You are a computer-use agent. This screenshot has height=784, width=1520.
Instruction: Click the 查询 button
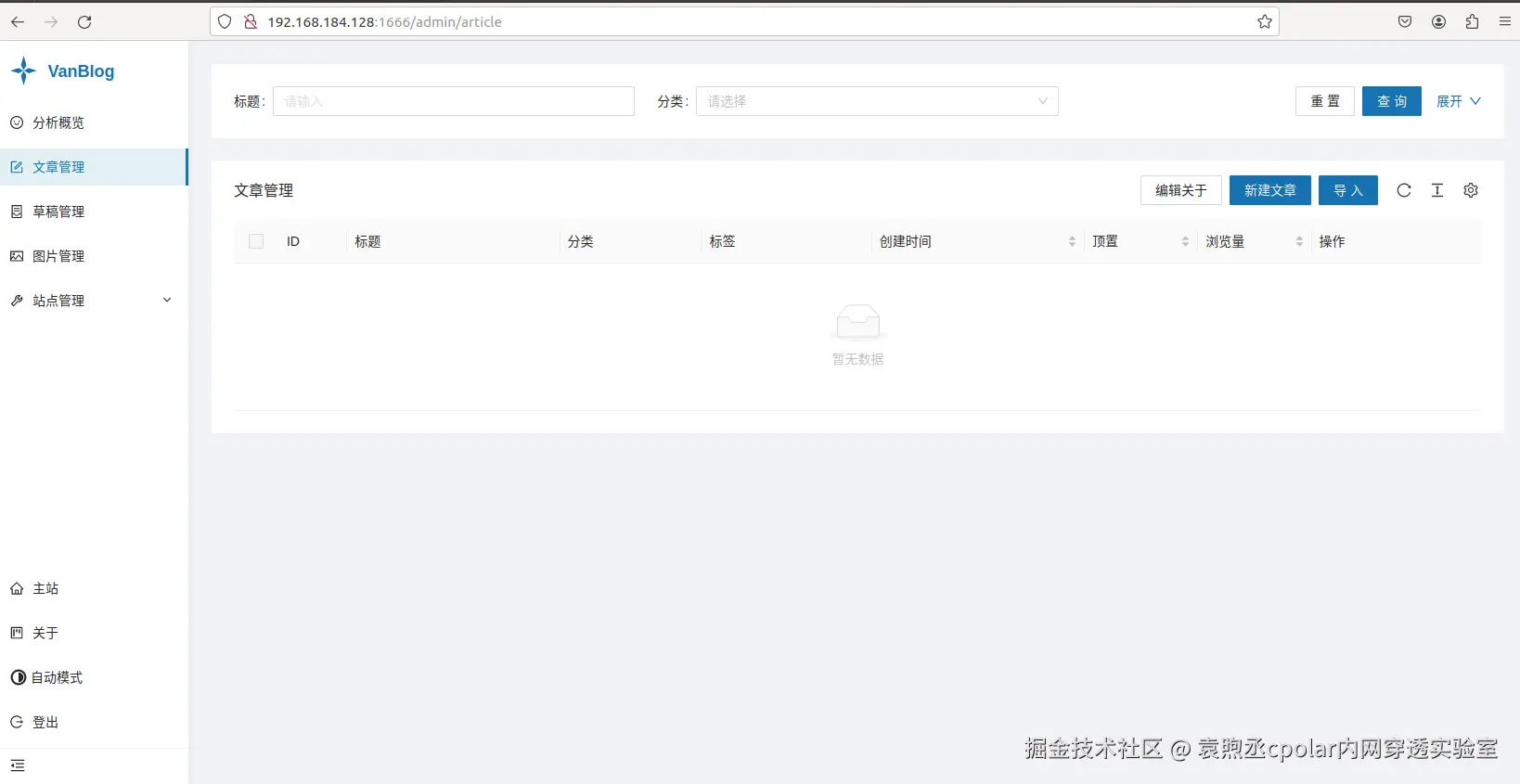tap(1392, 101)
